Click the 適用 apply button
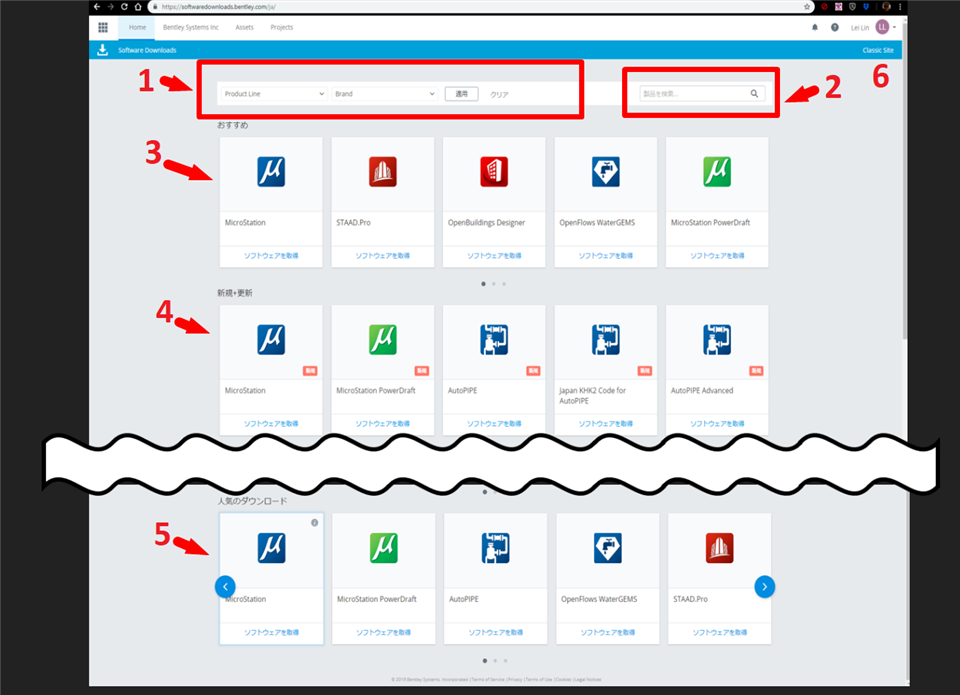The image size is (960, 695). (x=462, y=94)
